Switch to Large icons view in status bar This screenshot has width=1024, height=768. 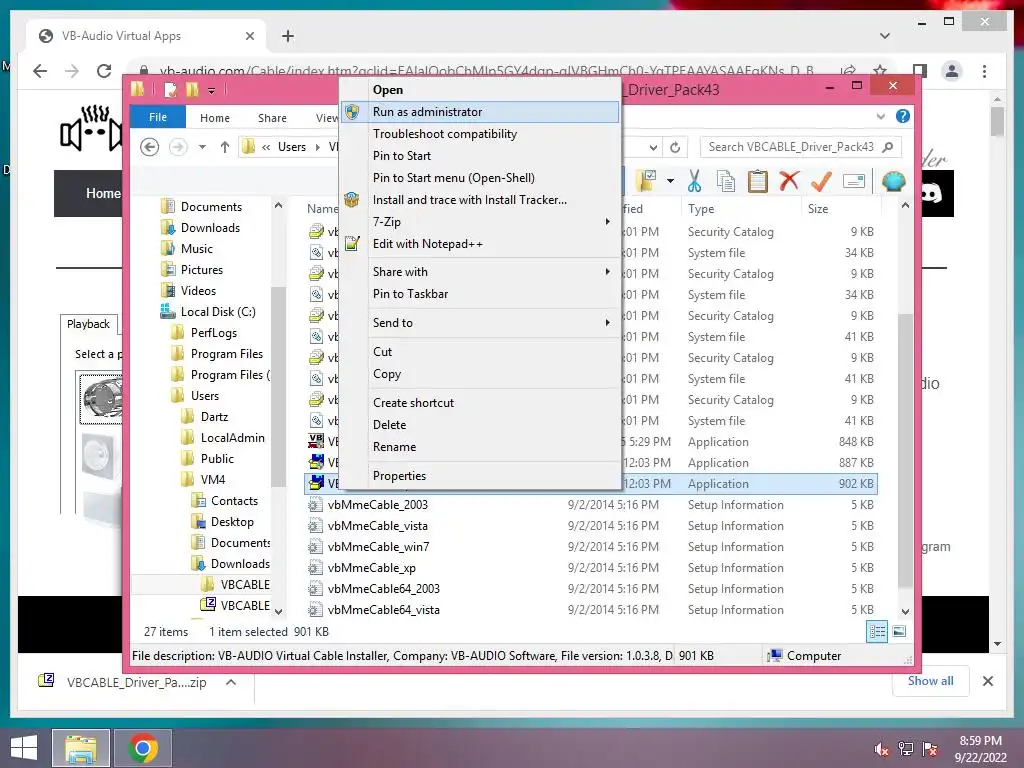[899, 631]
